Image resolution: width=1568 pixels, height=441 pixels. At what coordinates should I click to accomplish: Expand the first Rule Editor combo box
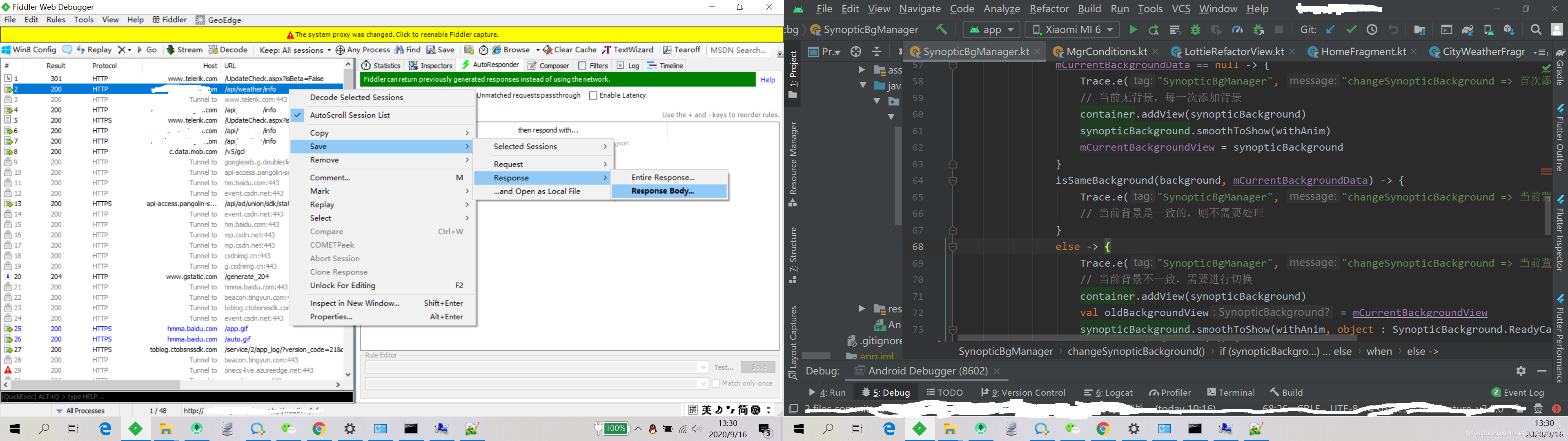704,367
